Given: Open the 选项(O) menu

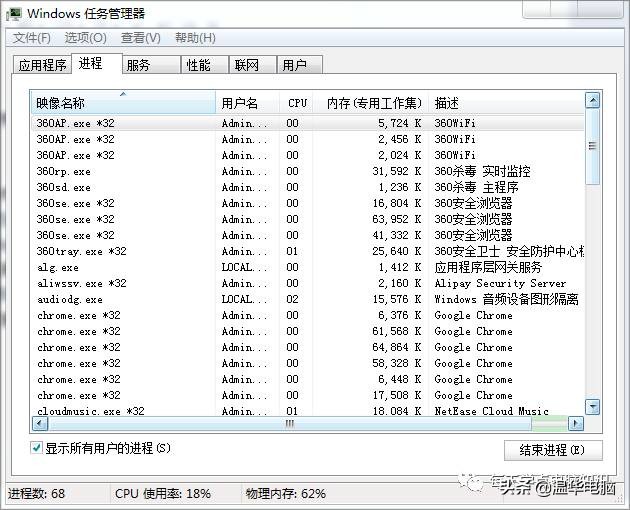Looking at the screenshot, I should pos(86,38).
